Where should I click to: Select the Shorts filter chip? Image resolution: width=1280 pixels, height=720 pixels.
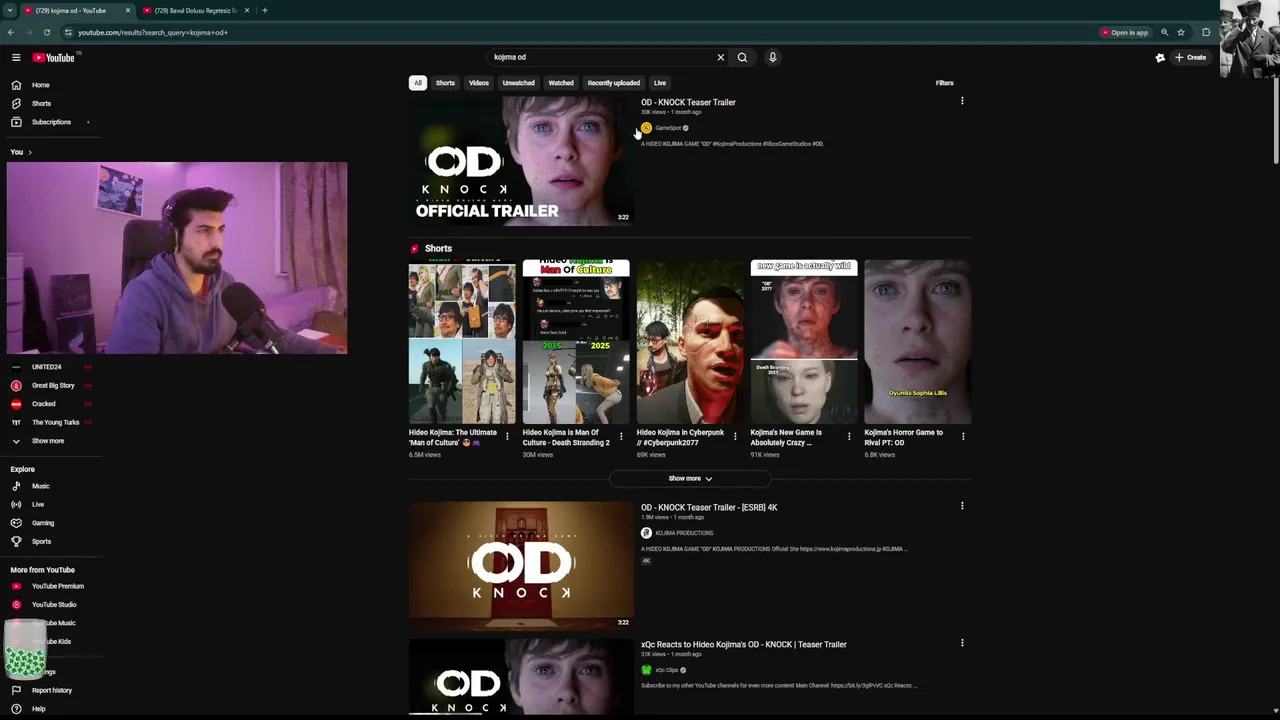(445, 83)
